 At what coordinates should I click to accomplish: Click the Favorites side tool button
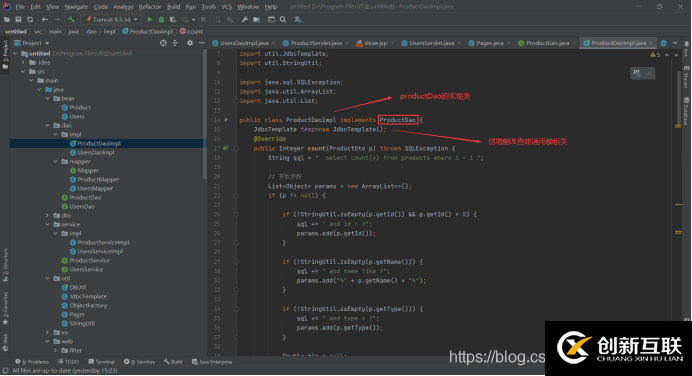(5, 308)
